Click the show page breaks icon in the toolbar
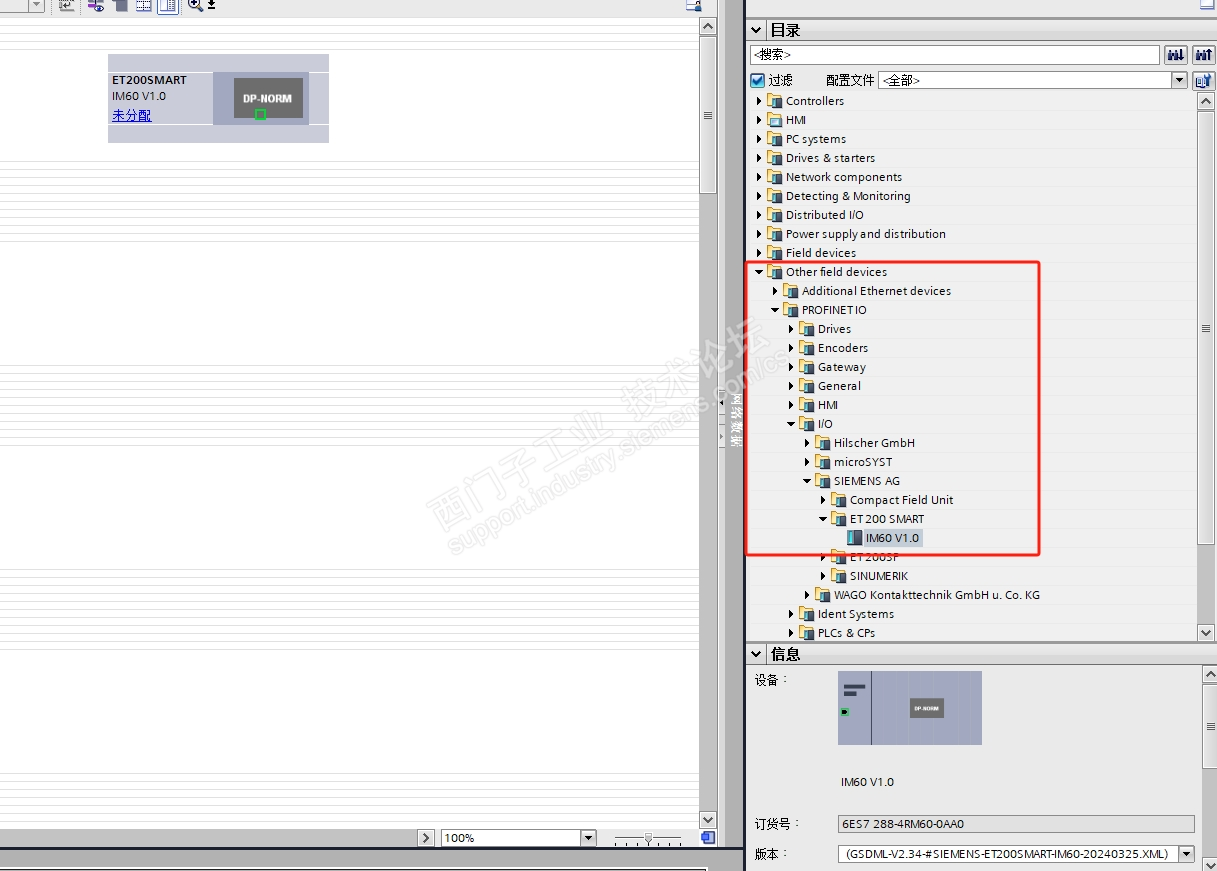The width and height of the screenshot is (1217, 871). click(x=144, y=6)
